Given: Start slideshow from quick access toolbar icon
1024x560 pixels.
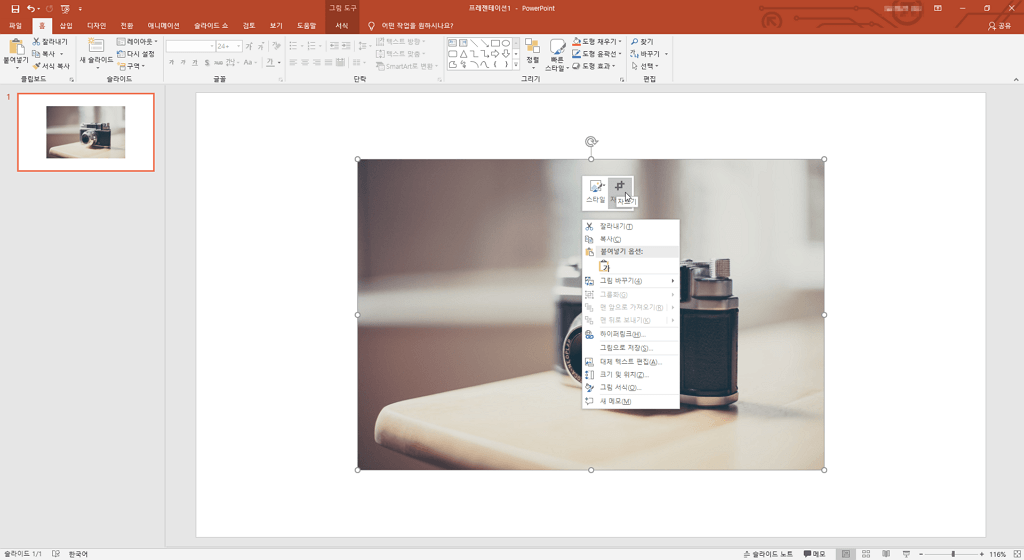Looking at the screenshot, I should [65, 8].
